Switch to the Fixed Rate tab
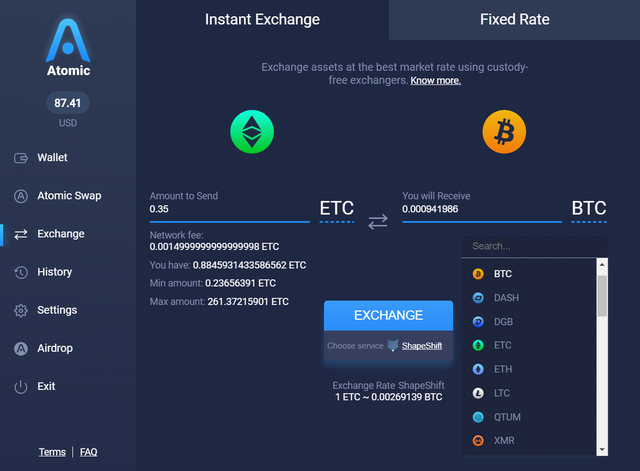 pos(514,20)
